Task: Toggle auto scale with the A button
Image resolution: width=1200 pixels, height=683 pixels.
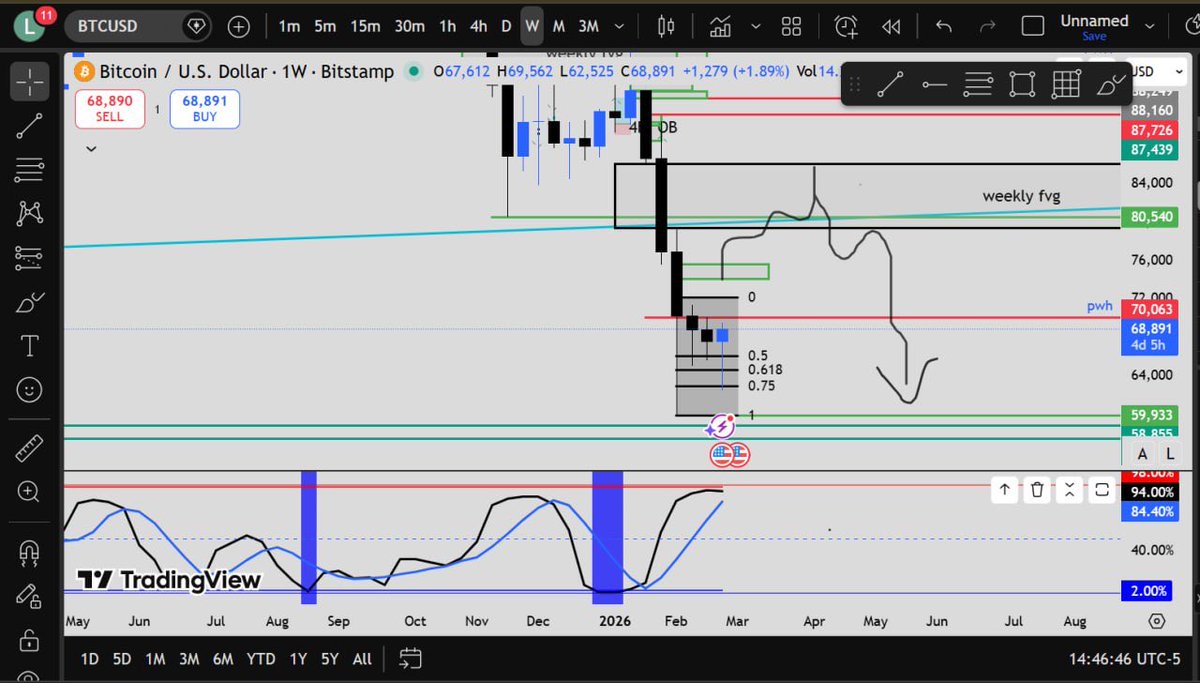Action: [1142, 454]
